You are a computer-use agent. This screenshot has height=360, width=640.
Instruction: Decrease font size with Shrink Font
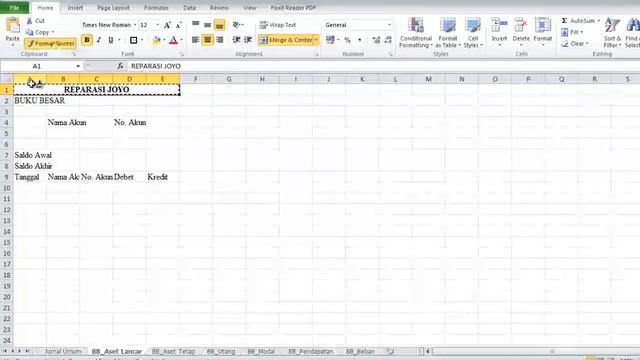178,25
